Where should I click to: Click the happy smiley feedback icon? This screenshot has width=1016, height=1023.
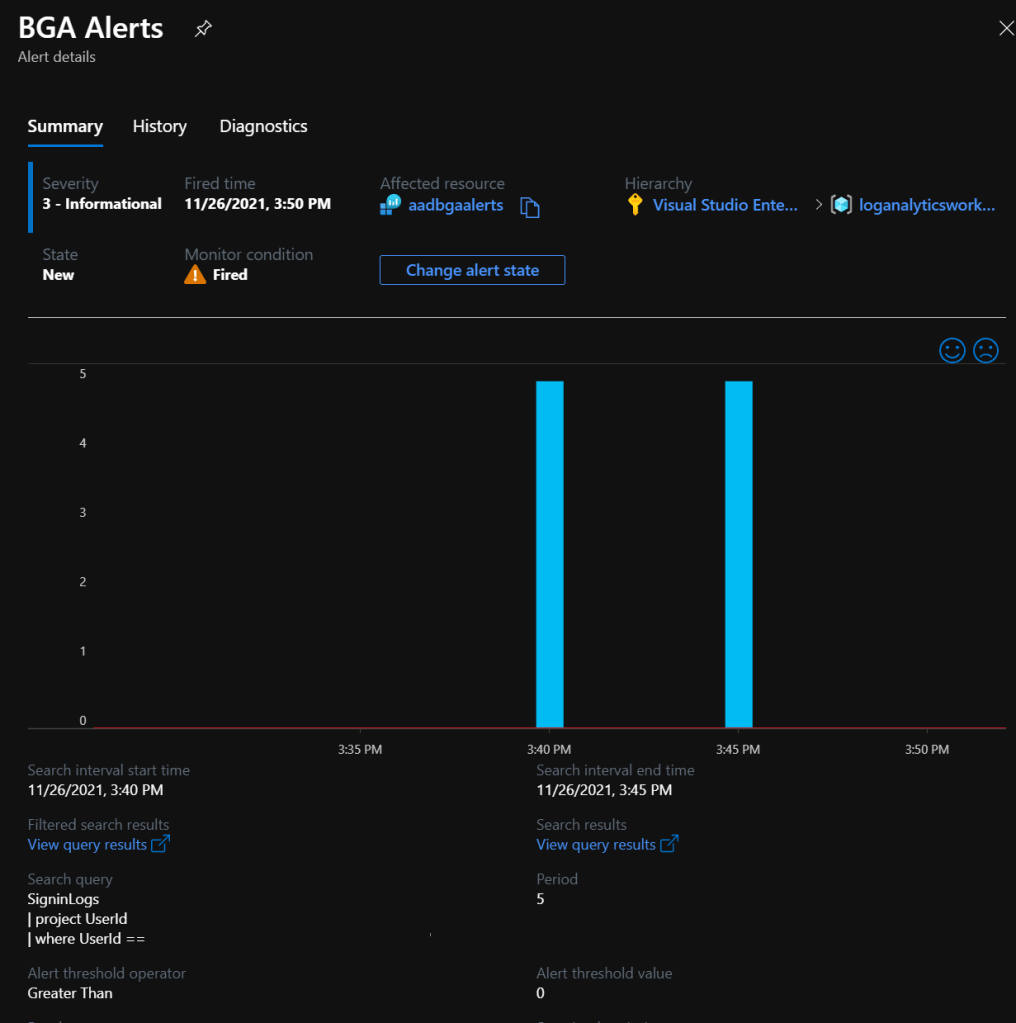pos(952,350)
